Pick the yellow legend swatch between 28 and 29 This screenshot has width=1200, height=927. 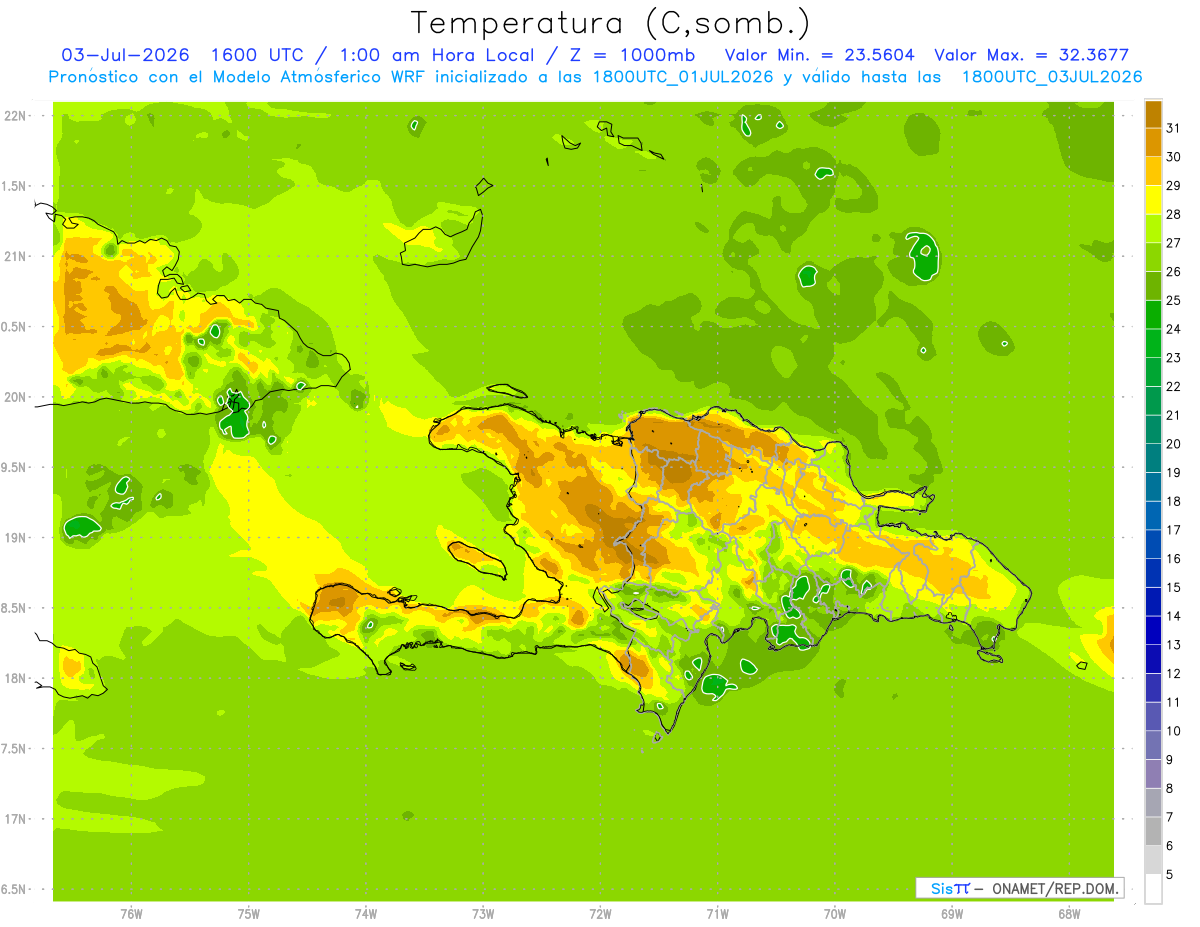point(1153,200)
